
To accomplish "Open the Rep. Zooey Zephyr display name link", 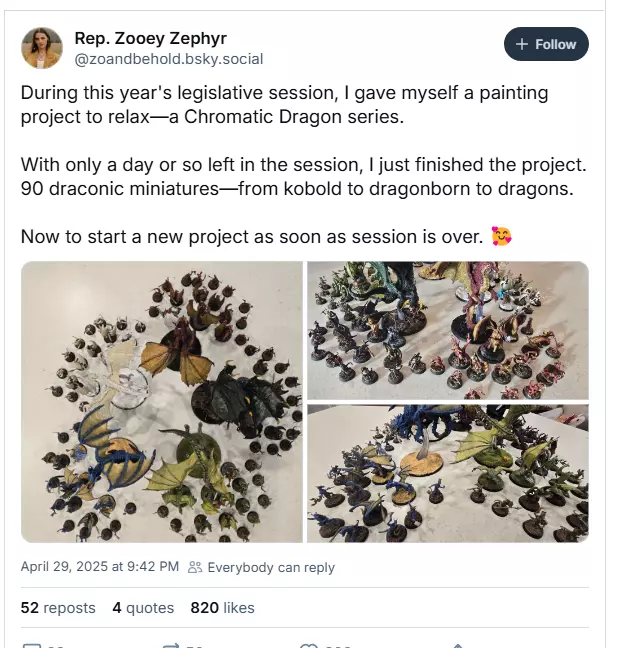I will click(151, 38).
